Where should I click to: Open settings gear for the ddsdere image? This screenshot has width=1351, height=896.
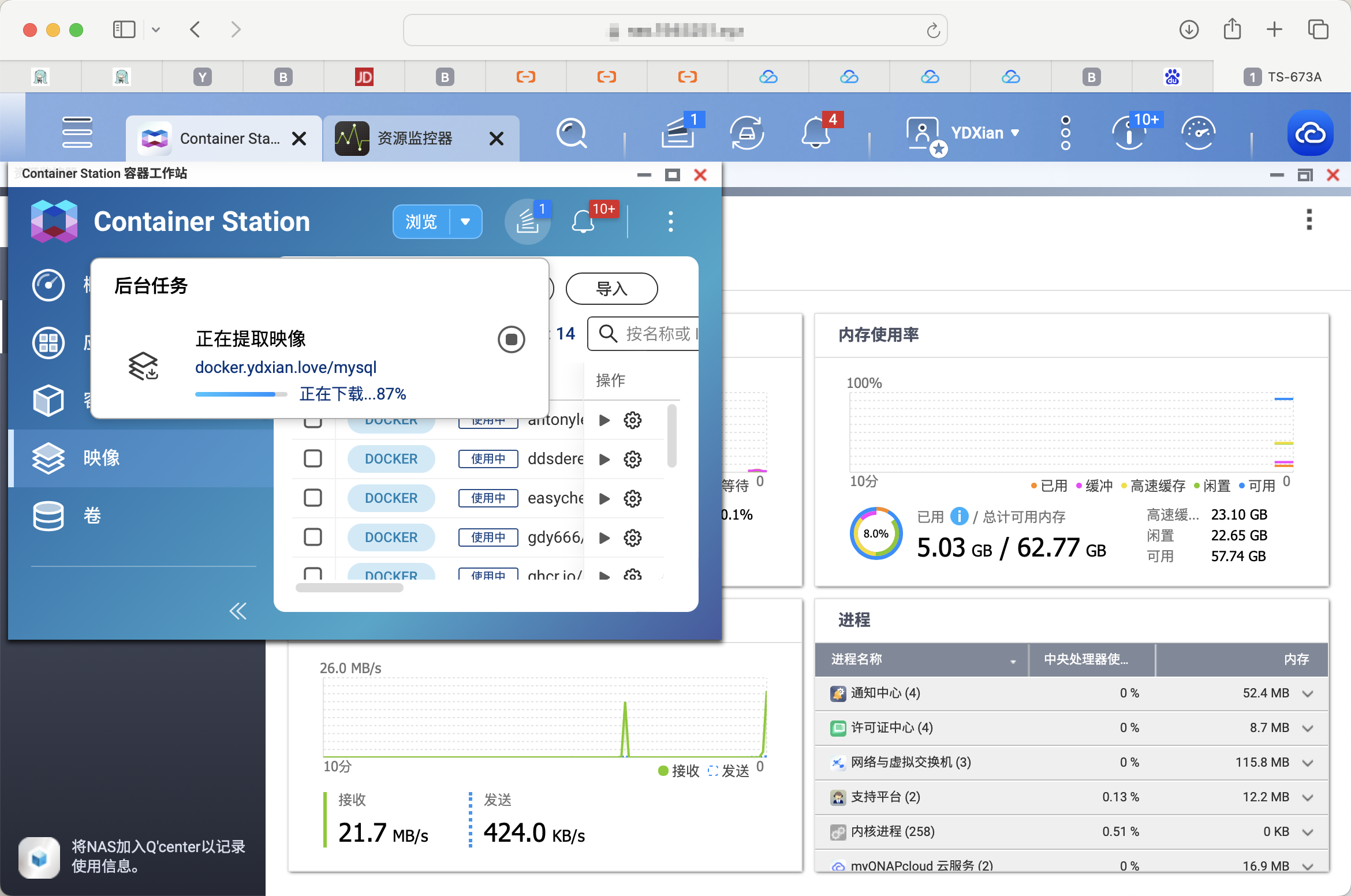coord(633,460)
